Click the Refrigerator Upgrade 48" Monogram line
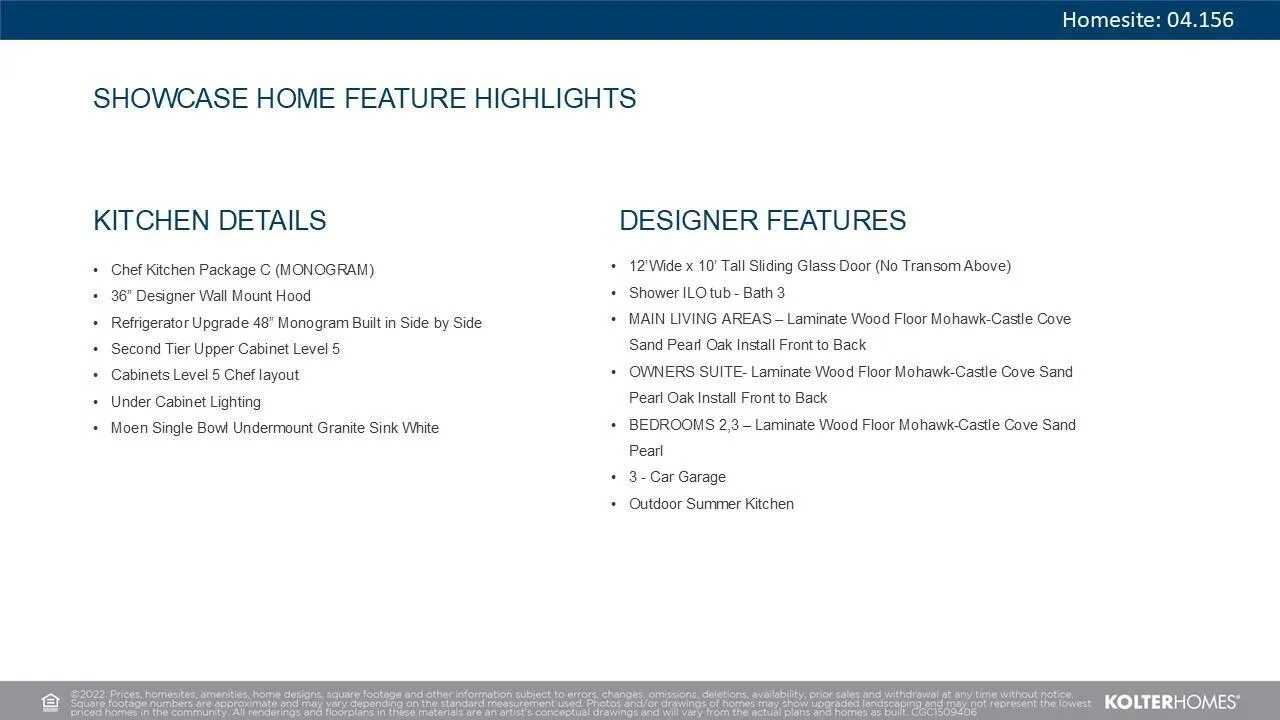Screen dimensions: 1280x720 296,323
